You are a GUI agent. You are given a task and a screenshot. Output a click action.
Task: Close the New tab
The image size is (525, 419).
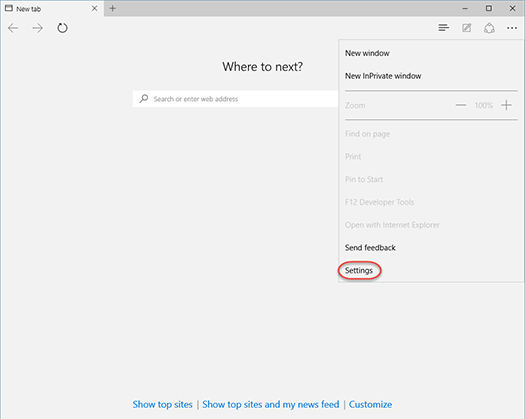click(95, 8)
